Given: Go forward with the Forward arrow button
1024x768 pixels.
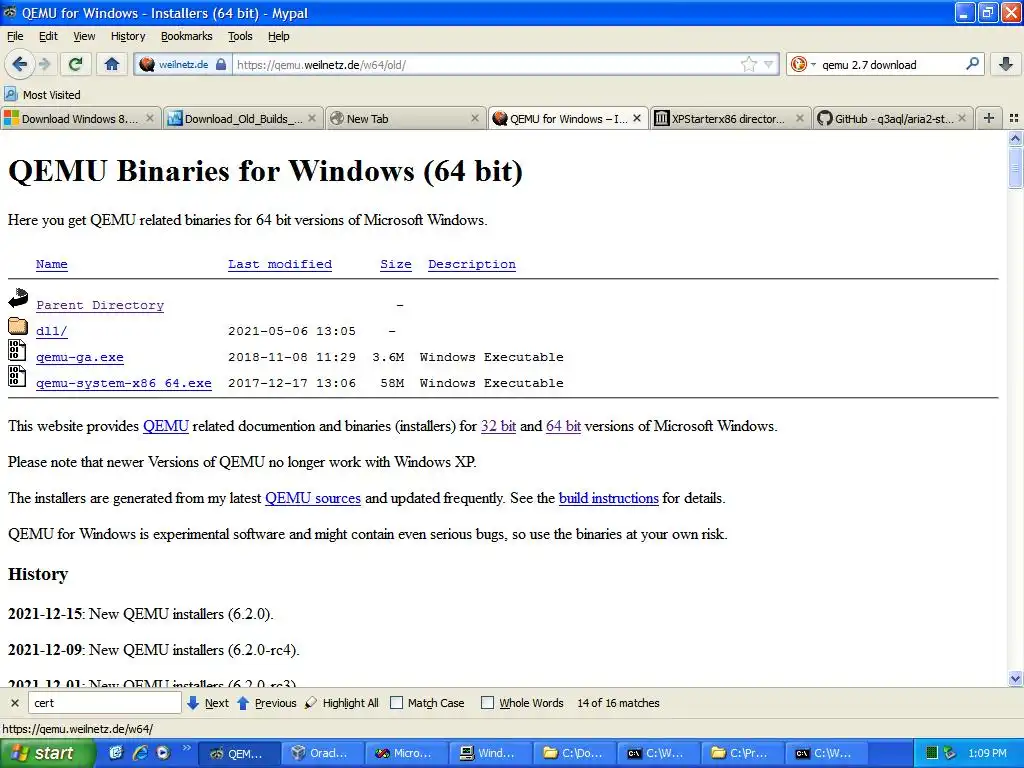Looking at the screenshot, I should point(44,64).
